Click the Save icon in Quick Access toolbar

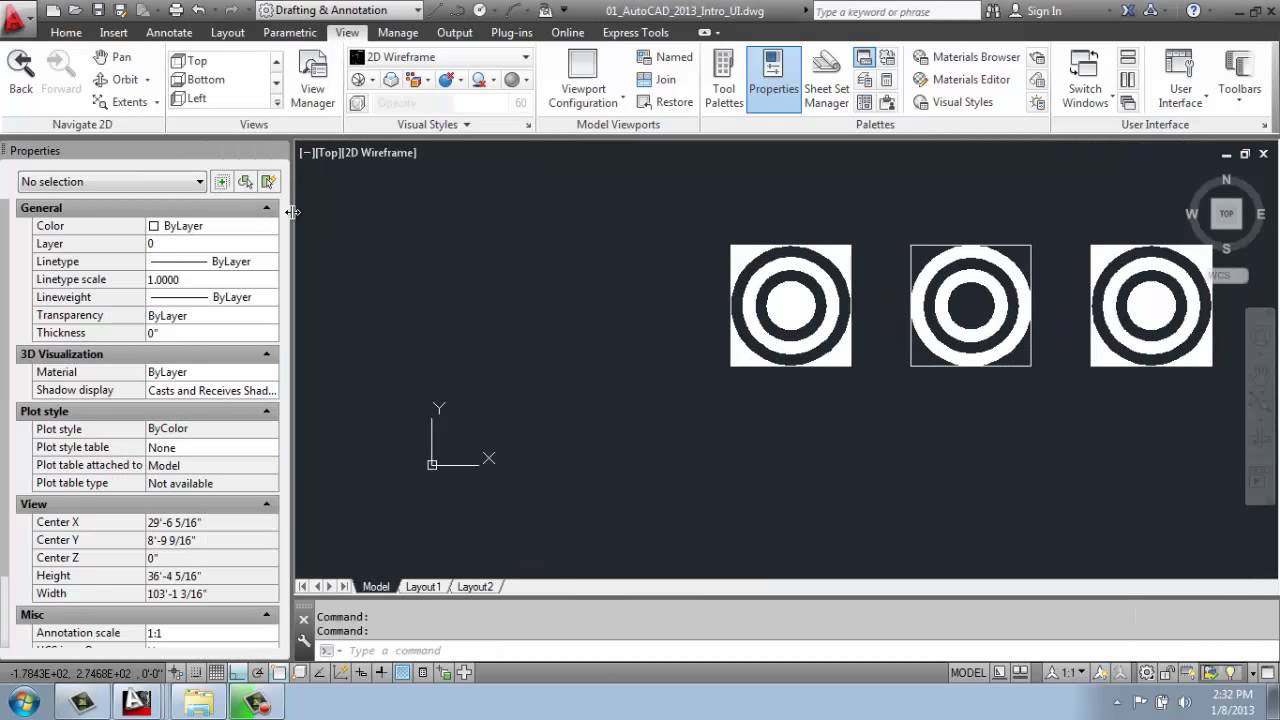[x=98, y=10]
